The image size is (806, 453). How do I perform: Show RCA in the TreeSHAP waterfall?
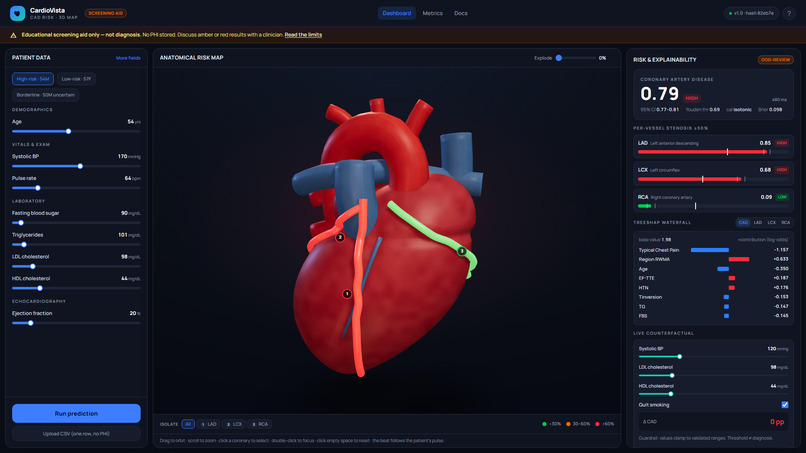click(785, 223)
